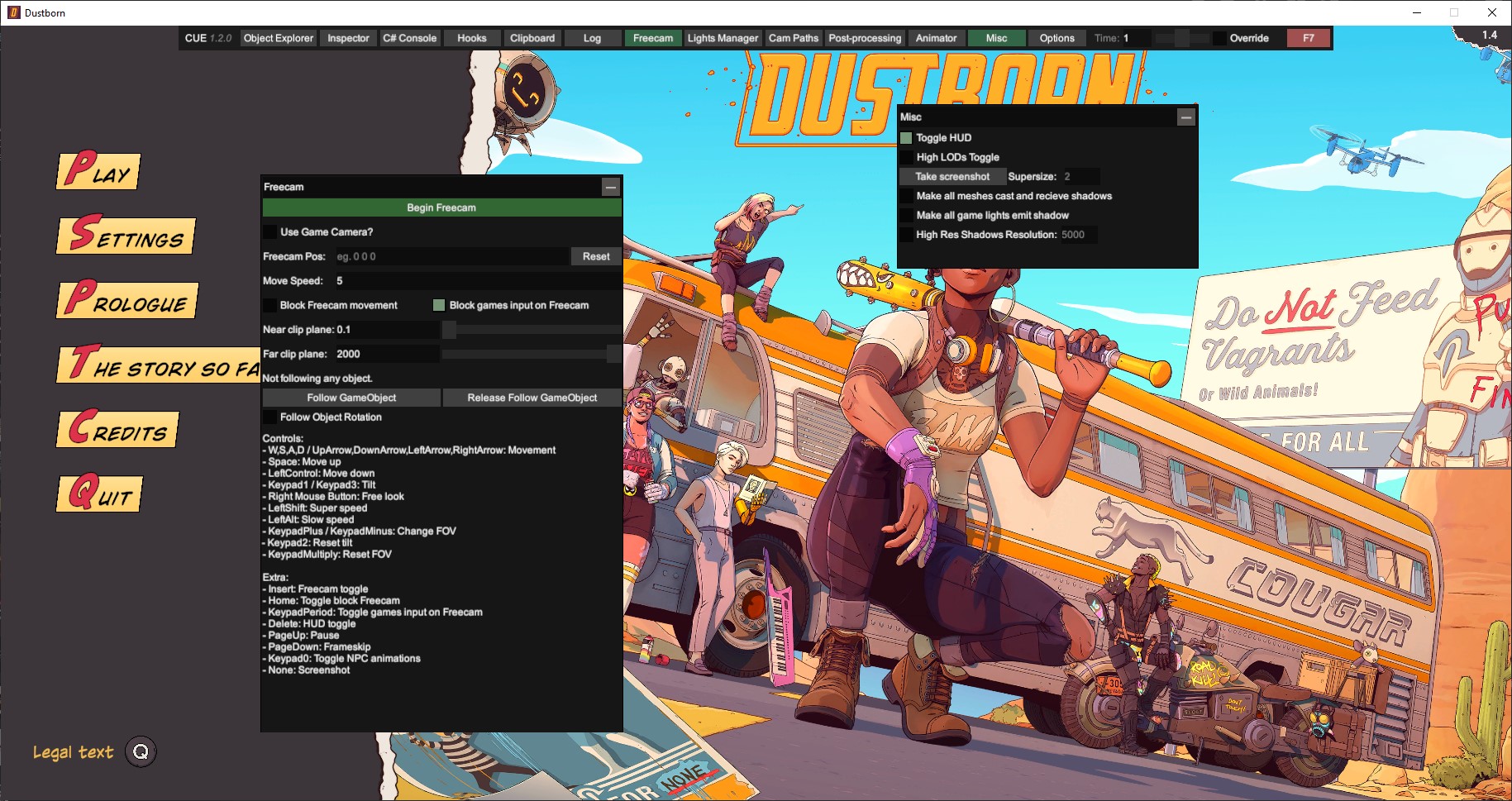Viewport: 1512px width, 801px height.
Task: Click the Move Speed input field
Action: pyautogui.click(x=477, y=281)
